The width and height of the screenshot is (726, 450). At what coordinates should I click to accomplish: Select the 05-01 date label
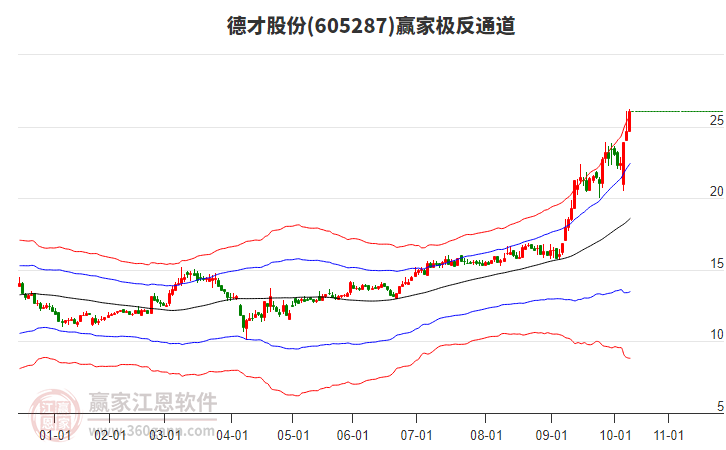click(293, 436)
